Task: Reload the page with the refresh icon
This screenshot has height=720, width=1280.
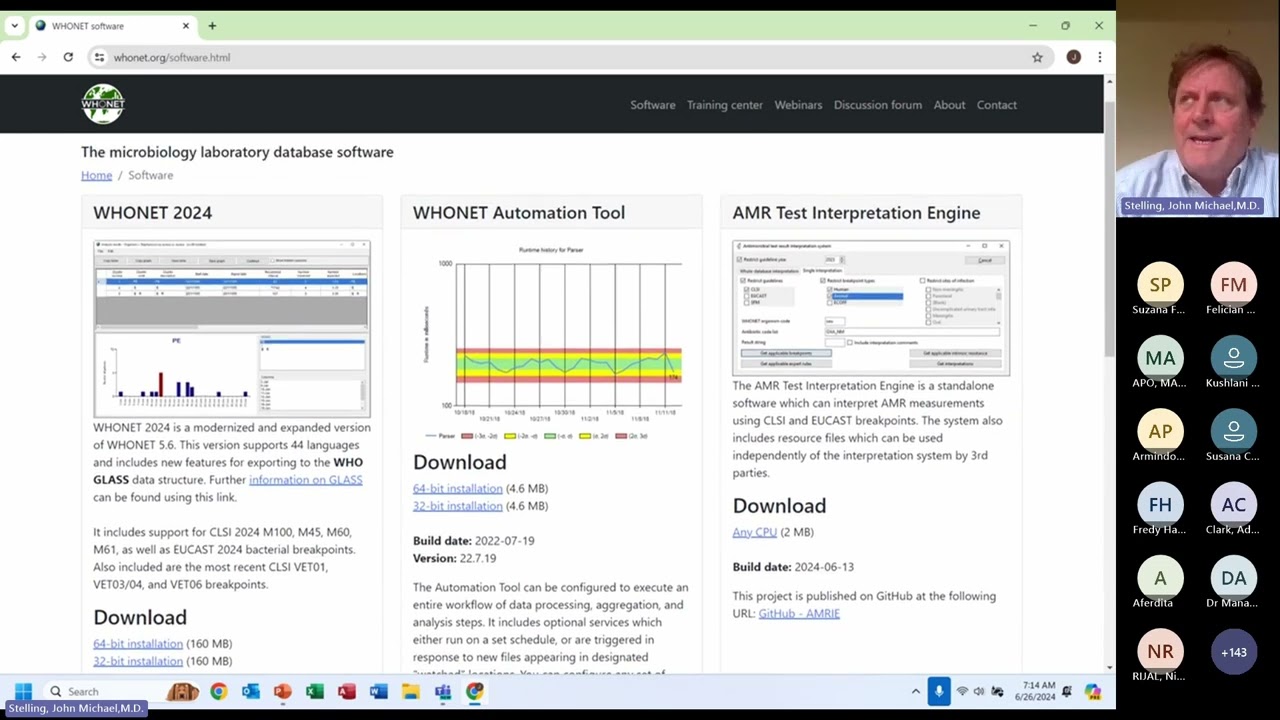Action: tap(68, 57)
